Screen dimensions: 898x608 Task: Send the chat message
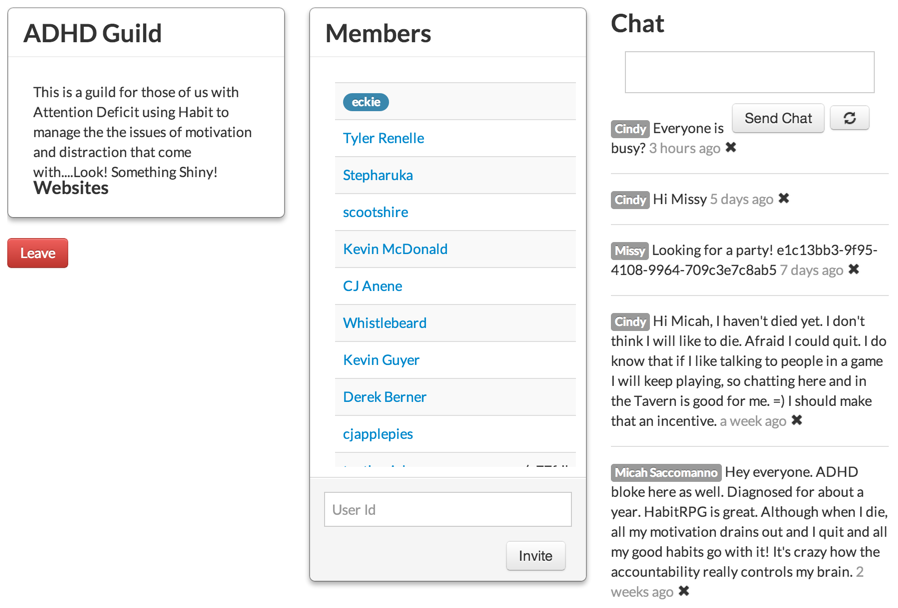tap(778, 118)
